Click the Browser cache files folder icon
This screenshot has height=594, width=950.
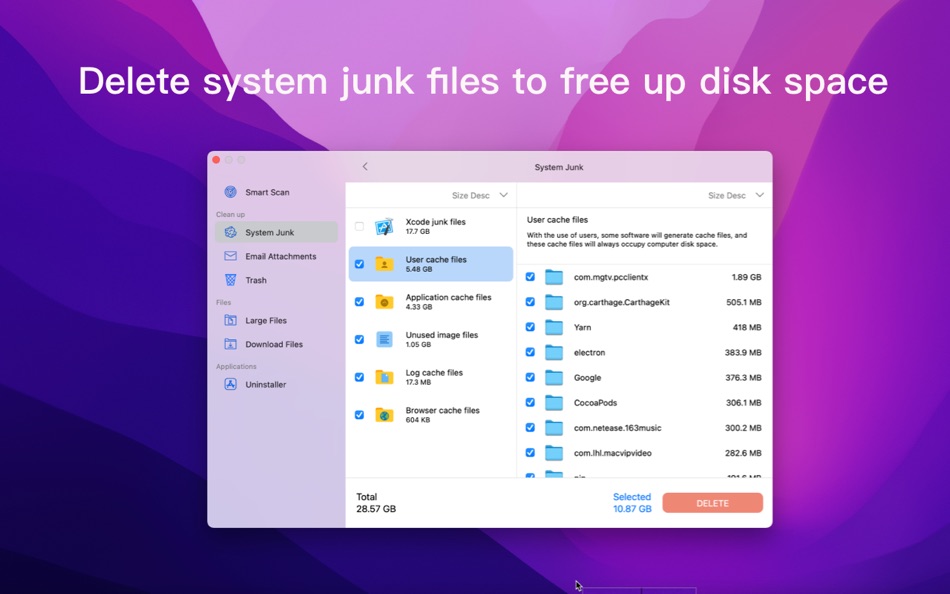pos(384,415)
